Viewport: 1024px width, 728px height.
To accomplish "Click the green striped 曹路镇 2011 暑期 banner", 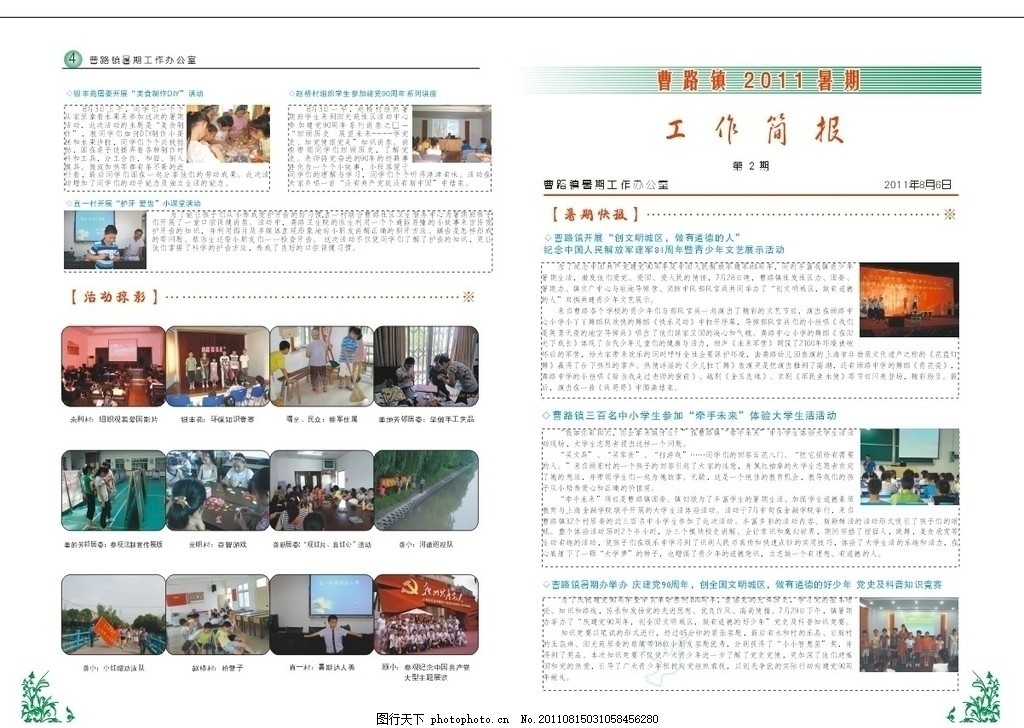I will tap(750, 81).
